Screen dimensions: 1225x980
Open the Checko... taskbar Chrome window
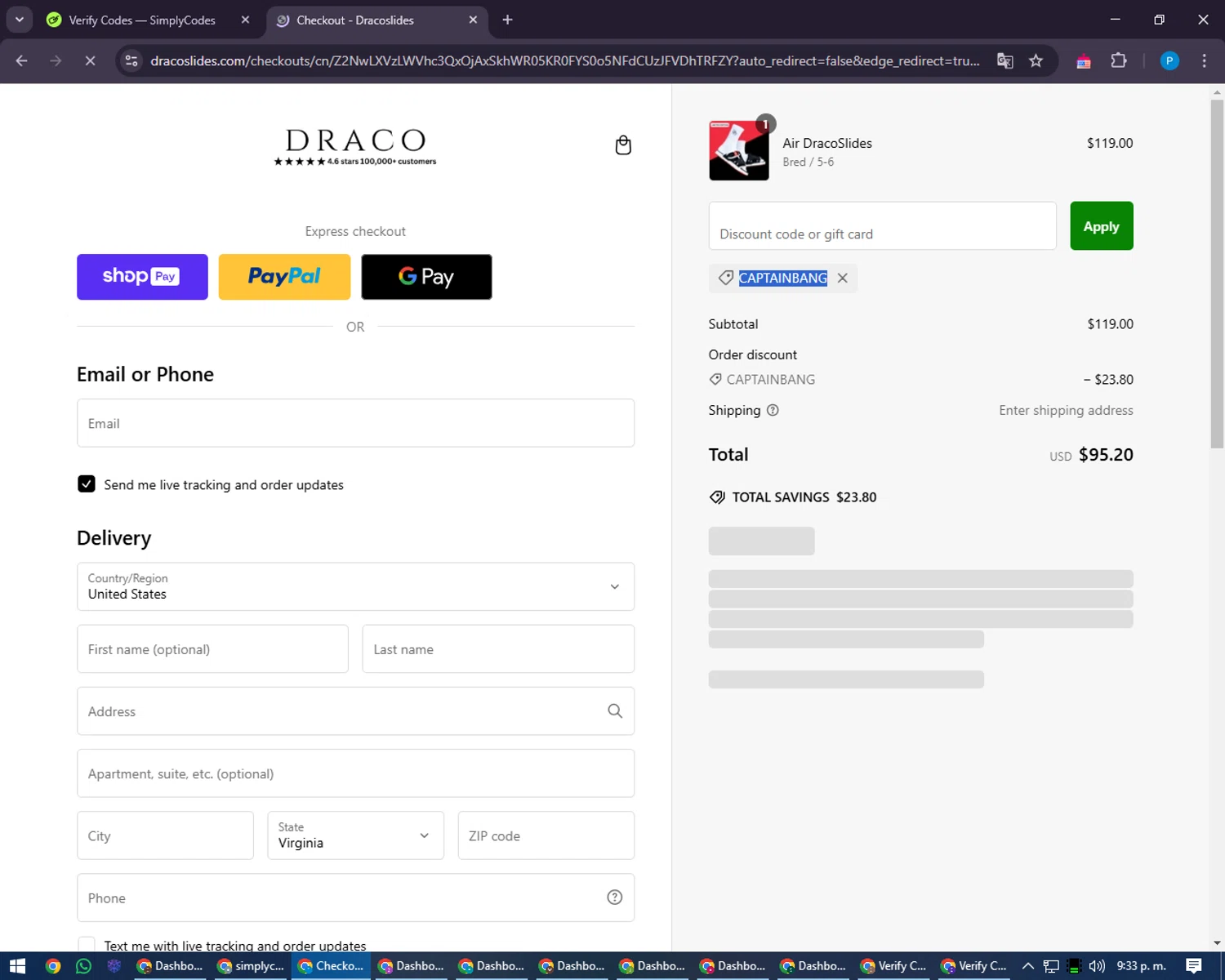coord(332,966)
